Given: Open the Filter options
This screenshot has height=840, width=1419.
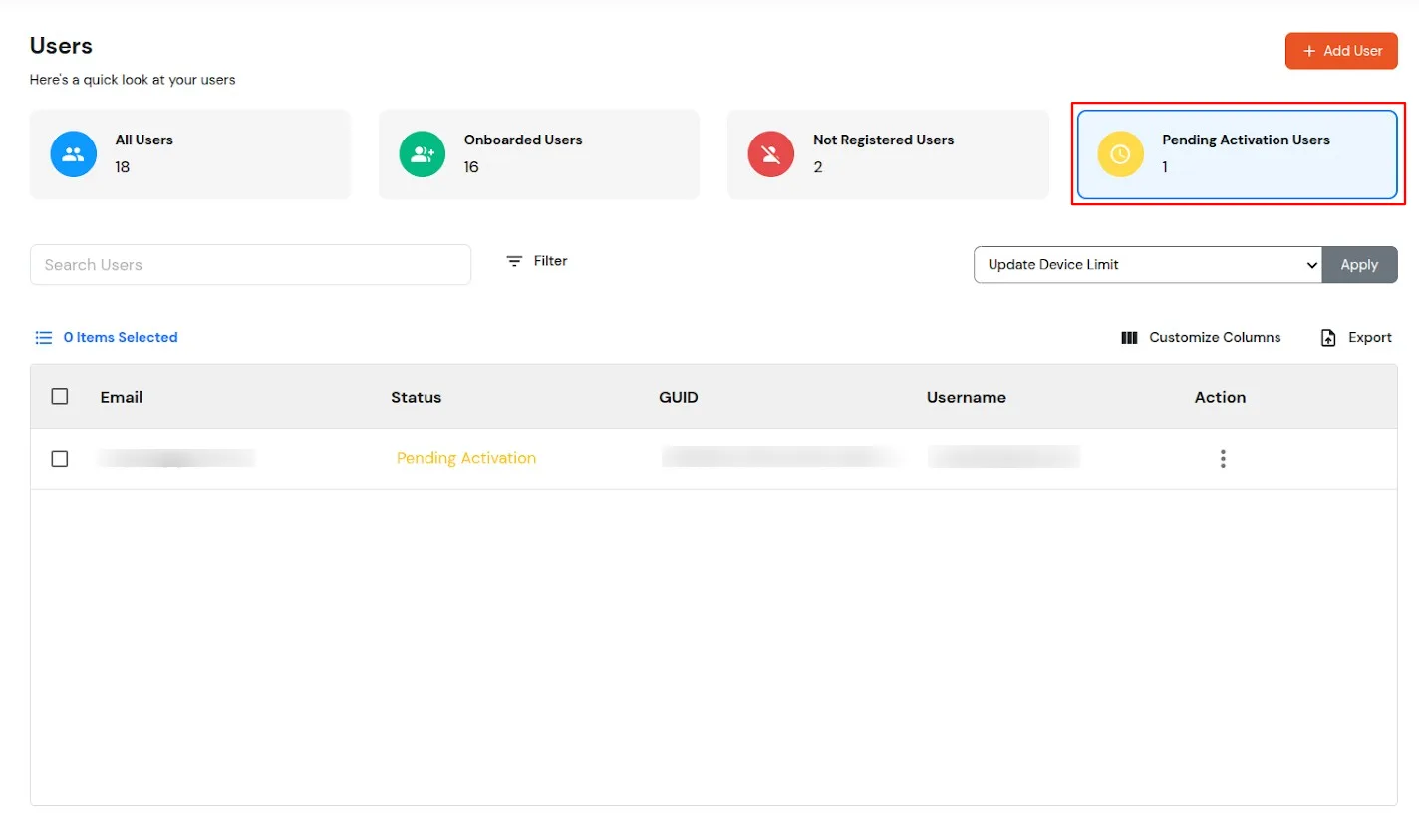Looking at the screenshot, I should click(536, 261).
